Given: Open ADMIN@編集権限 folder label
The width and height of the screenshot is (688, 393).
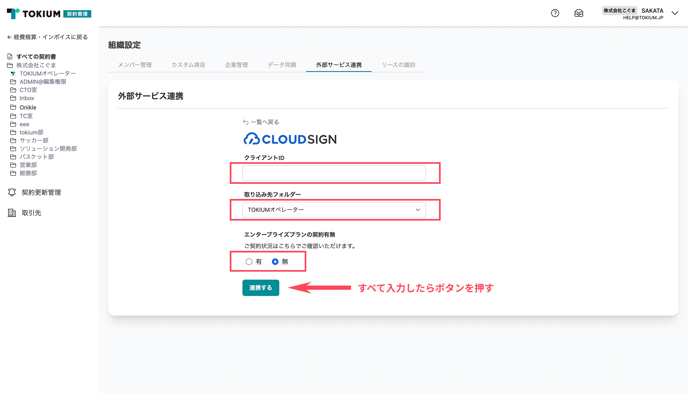Looking at the screenshot, I should (x=43, y=82).
